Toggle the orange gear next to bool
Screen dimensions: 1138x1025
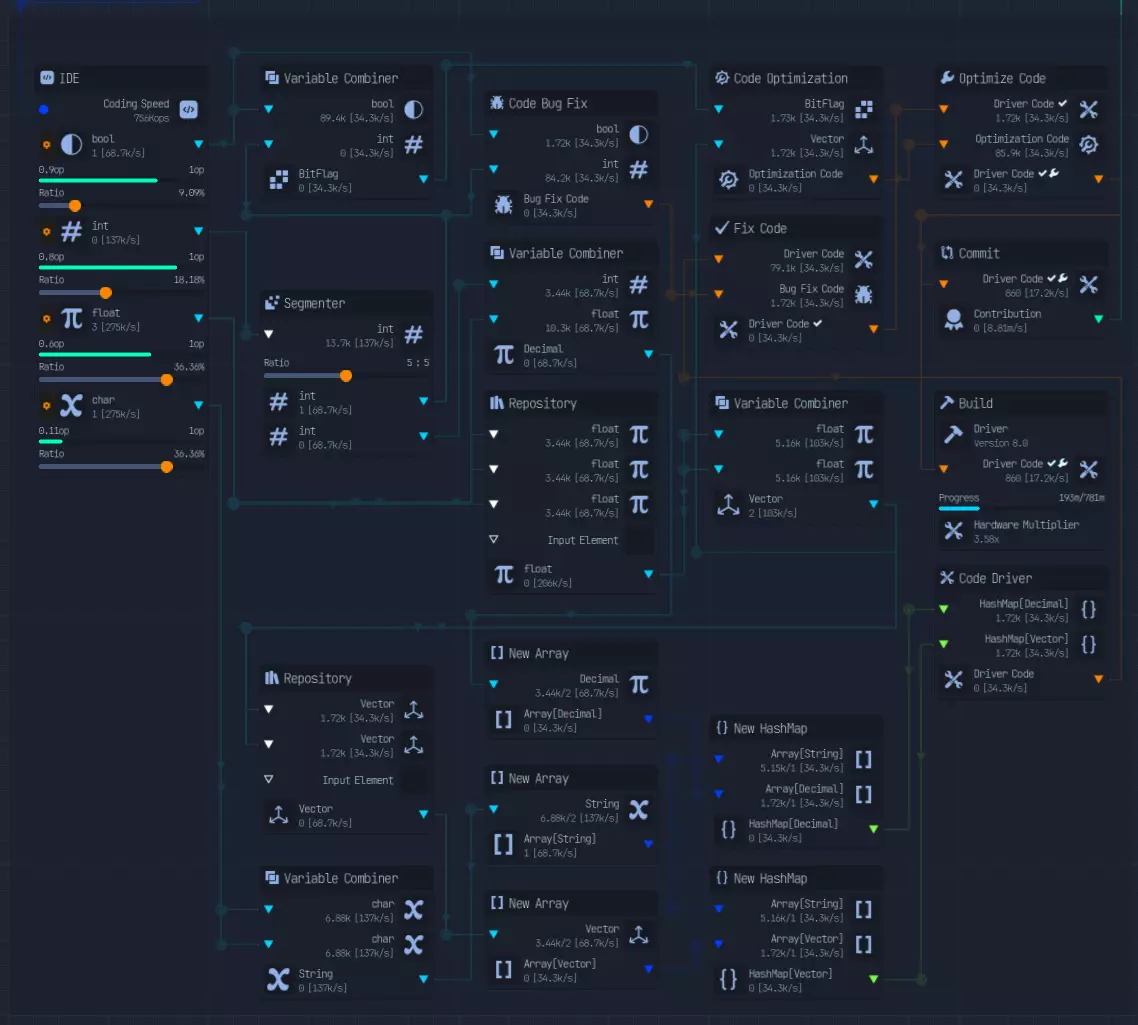pyautogui.click(x=46, y=144)
